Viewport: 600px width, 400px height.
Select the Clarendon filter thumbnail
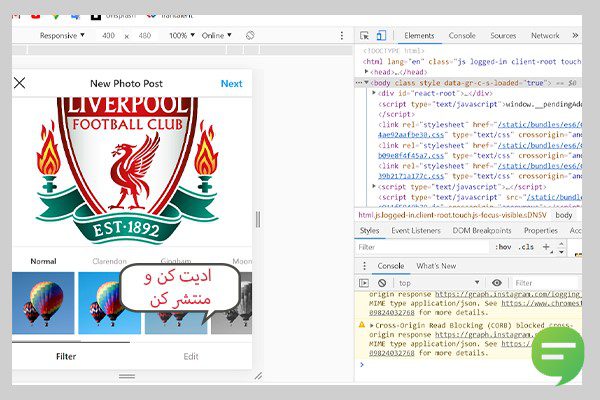(x=109, y=303)
